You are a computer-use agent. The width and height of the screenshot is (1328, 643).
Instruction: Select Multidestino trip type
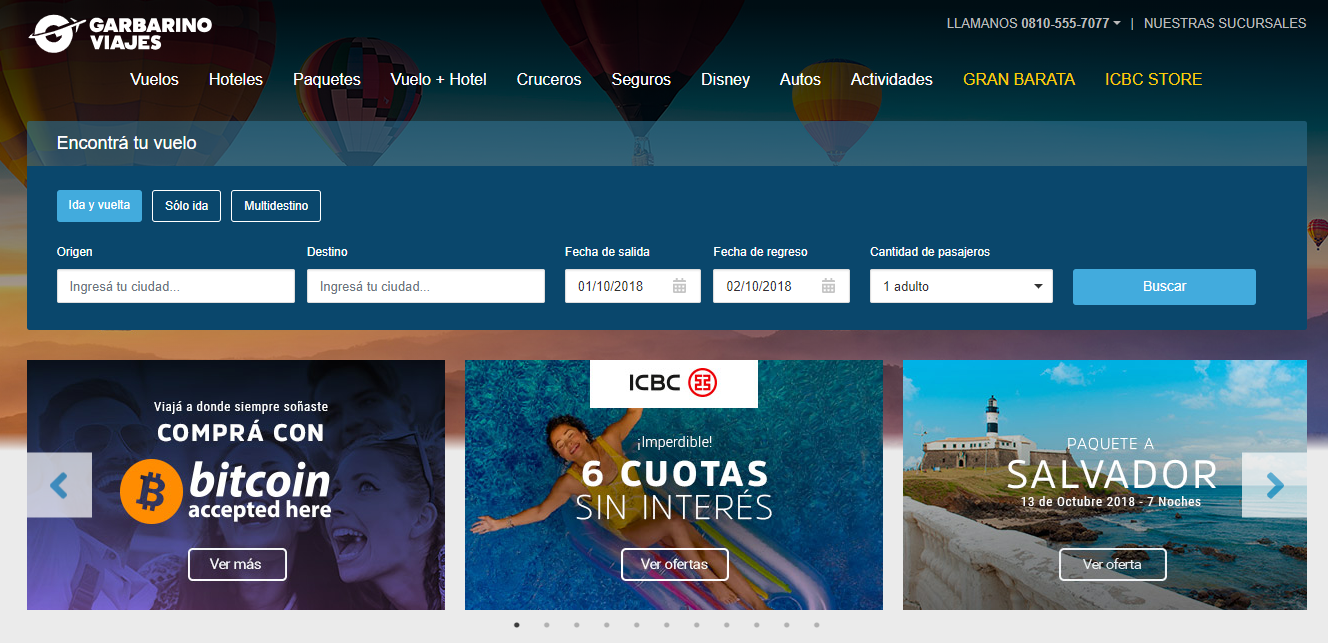[276, 206]
